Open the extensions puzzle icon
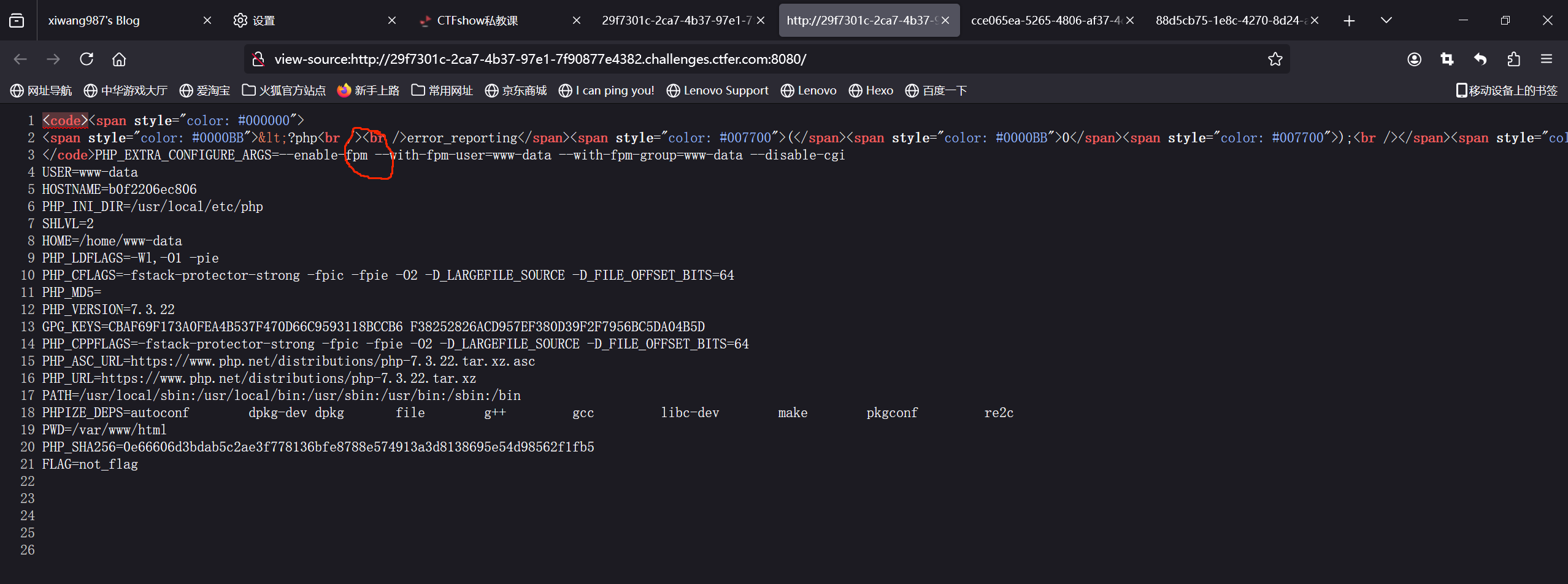 [1513, 59]
